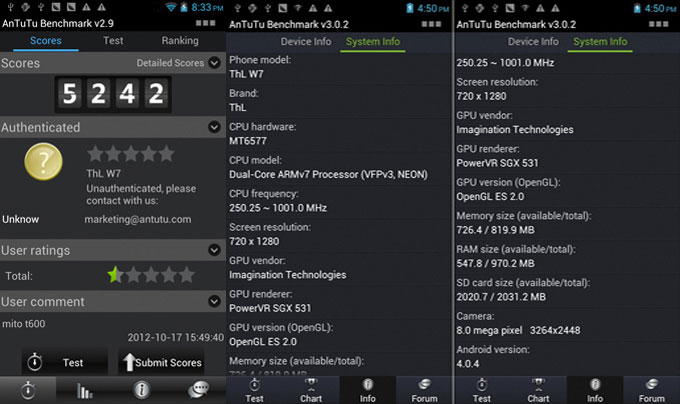Set the user rating stars under Total
The height and width of the screenshot is (404, 680).
click(x=151, y=275)
